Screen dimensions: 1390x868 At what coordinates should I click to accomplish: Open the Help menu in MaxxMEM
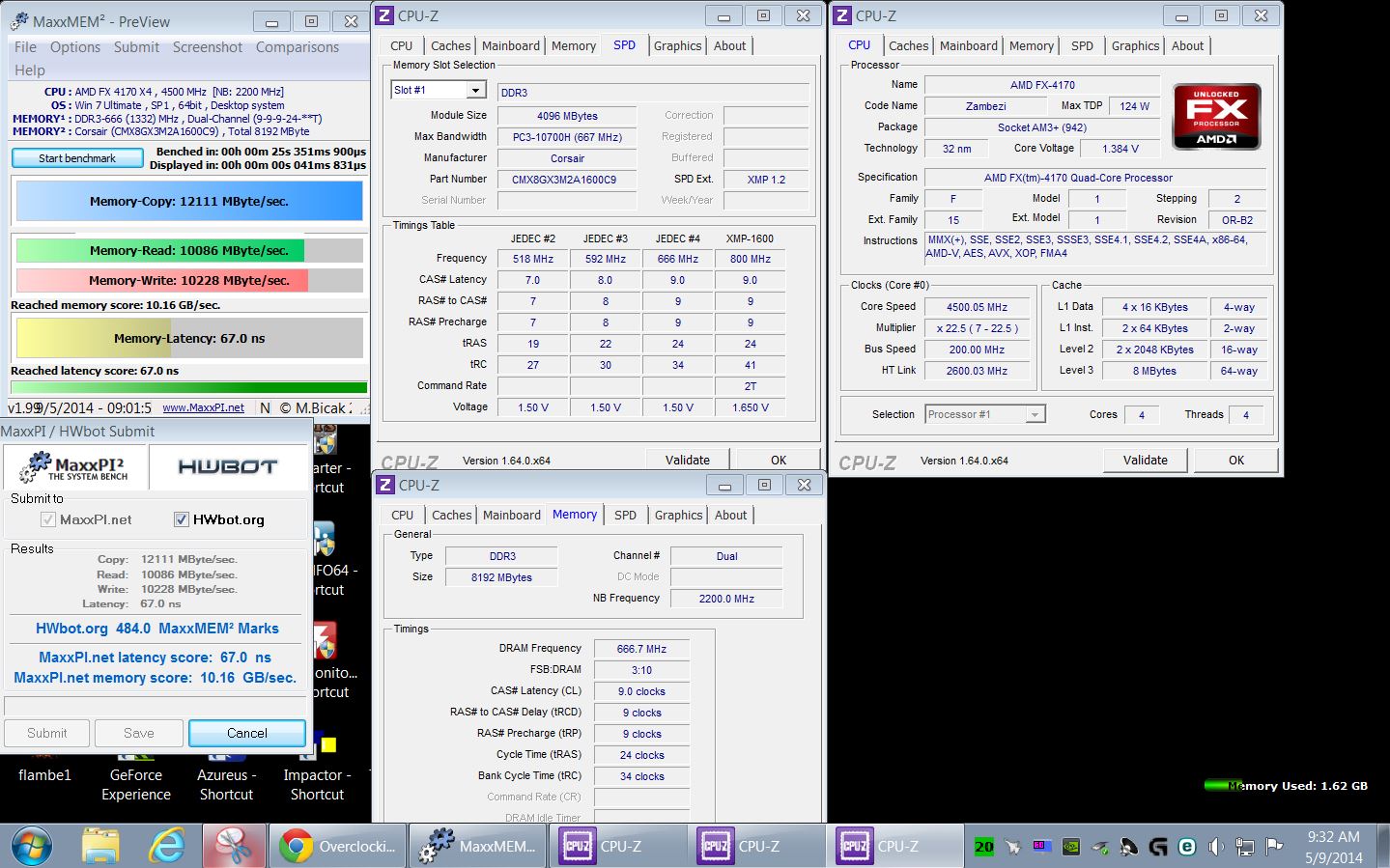(30, 70)
